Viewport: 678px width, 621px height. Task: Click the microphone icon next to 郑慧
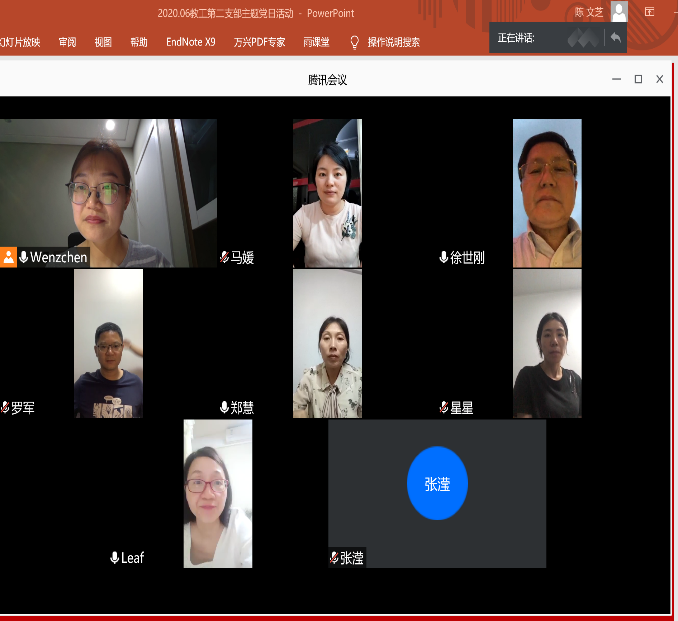pos(224,408)
